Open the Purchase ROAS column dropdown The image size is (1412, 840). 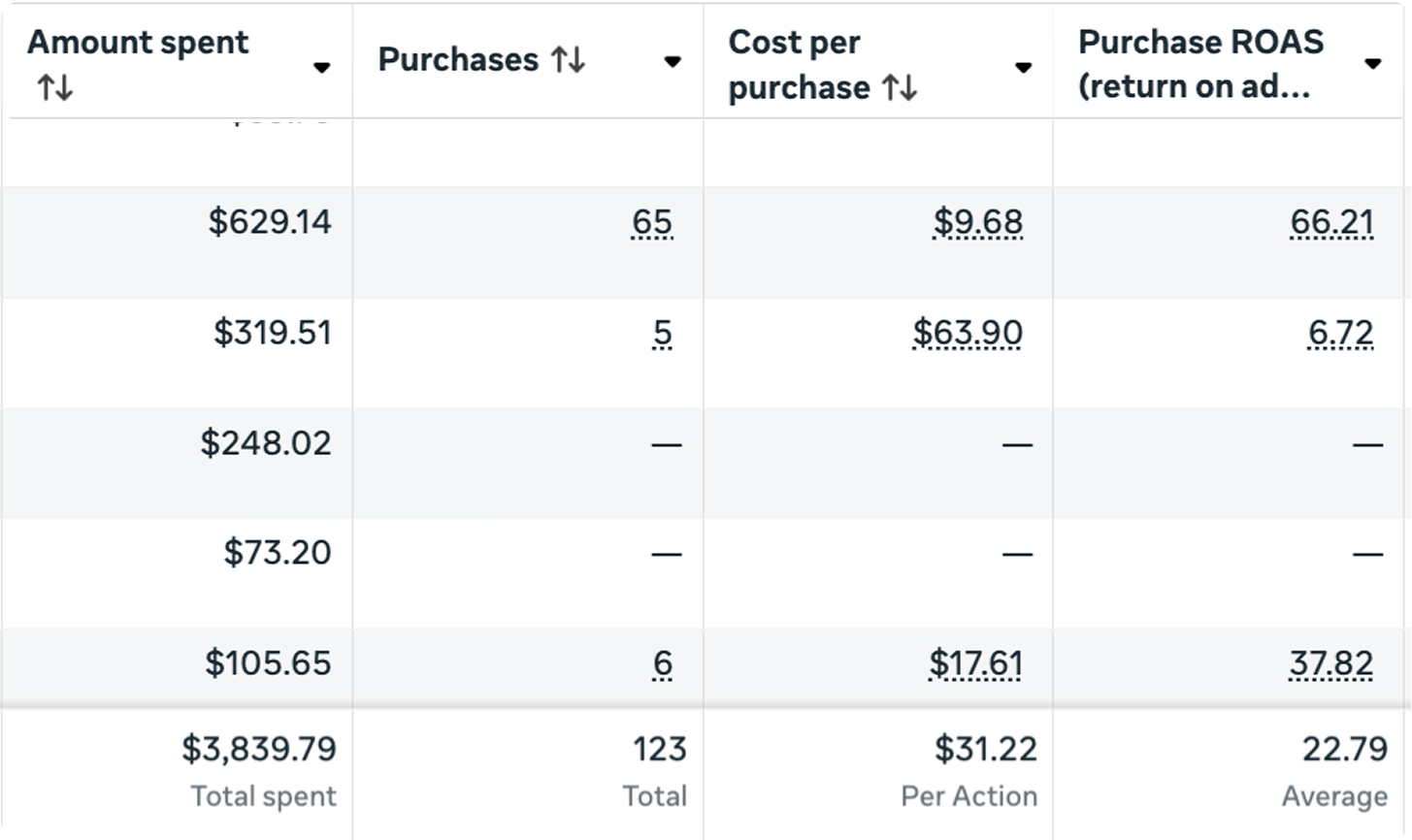pyautogui.click(x=1372, y=64)
